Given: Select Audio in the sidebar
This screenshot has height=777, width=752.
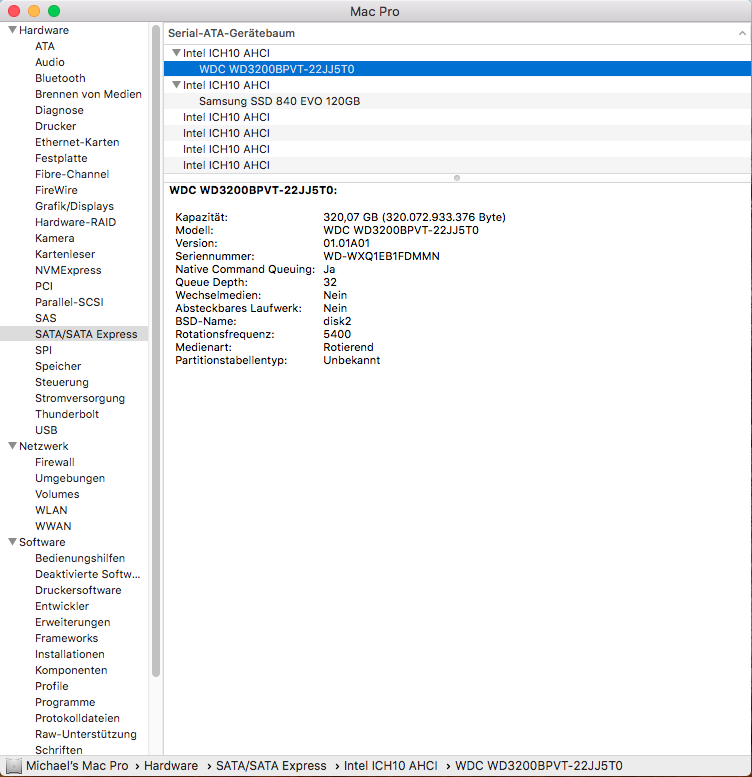Looking at the screenshot, I should 50,62.
